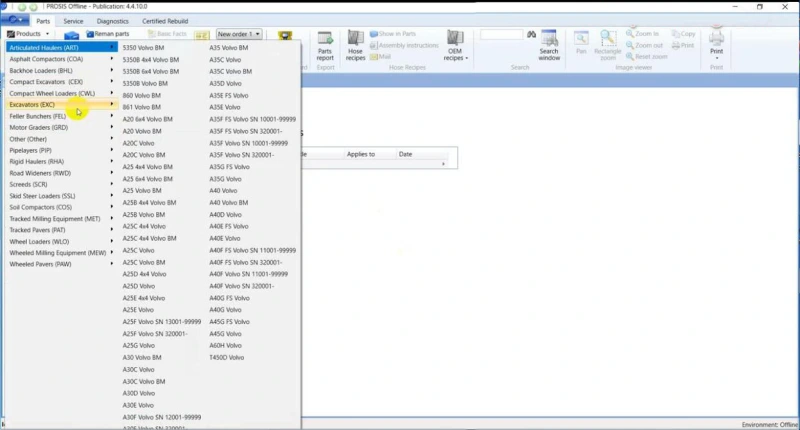This screenshot has height=430, width=800.
Task: Select Screeds (SCR) category
Action: pyautogui.click(x=62, y=184)
